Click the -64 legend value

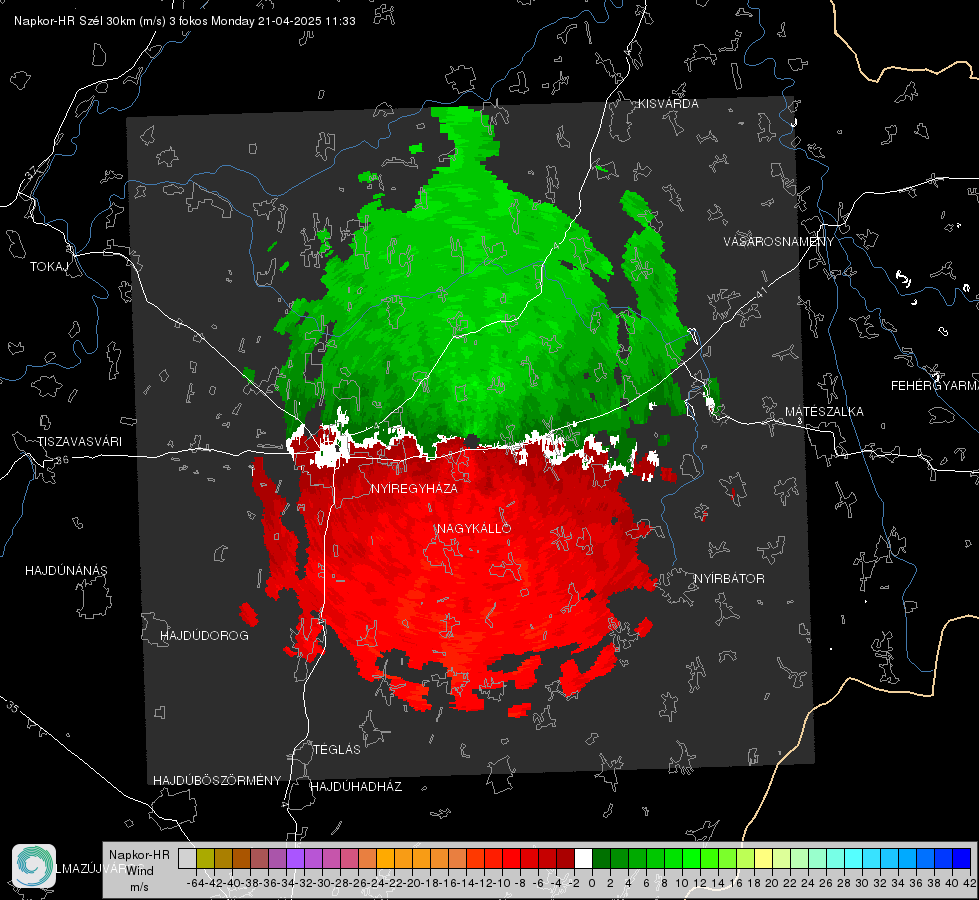(x=195, y=883)
